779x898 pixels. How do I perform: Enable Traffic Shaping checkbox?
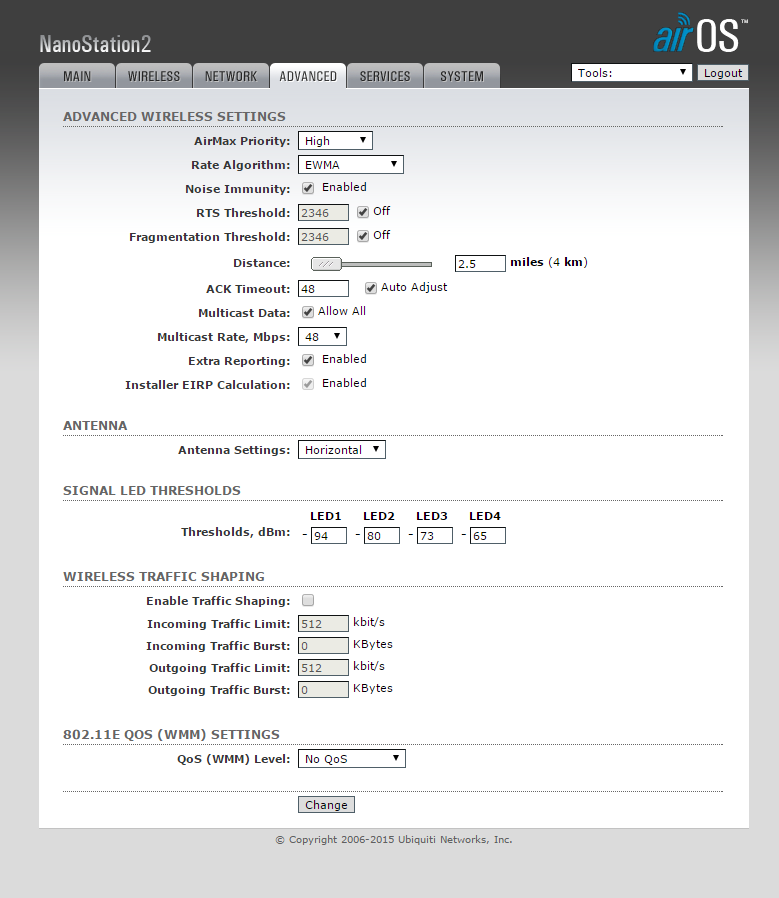(x=308, y=600)
